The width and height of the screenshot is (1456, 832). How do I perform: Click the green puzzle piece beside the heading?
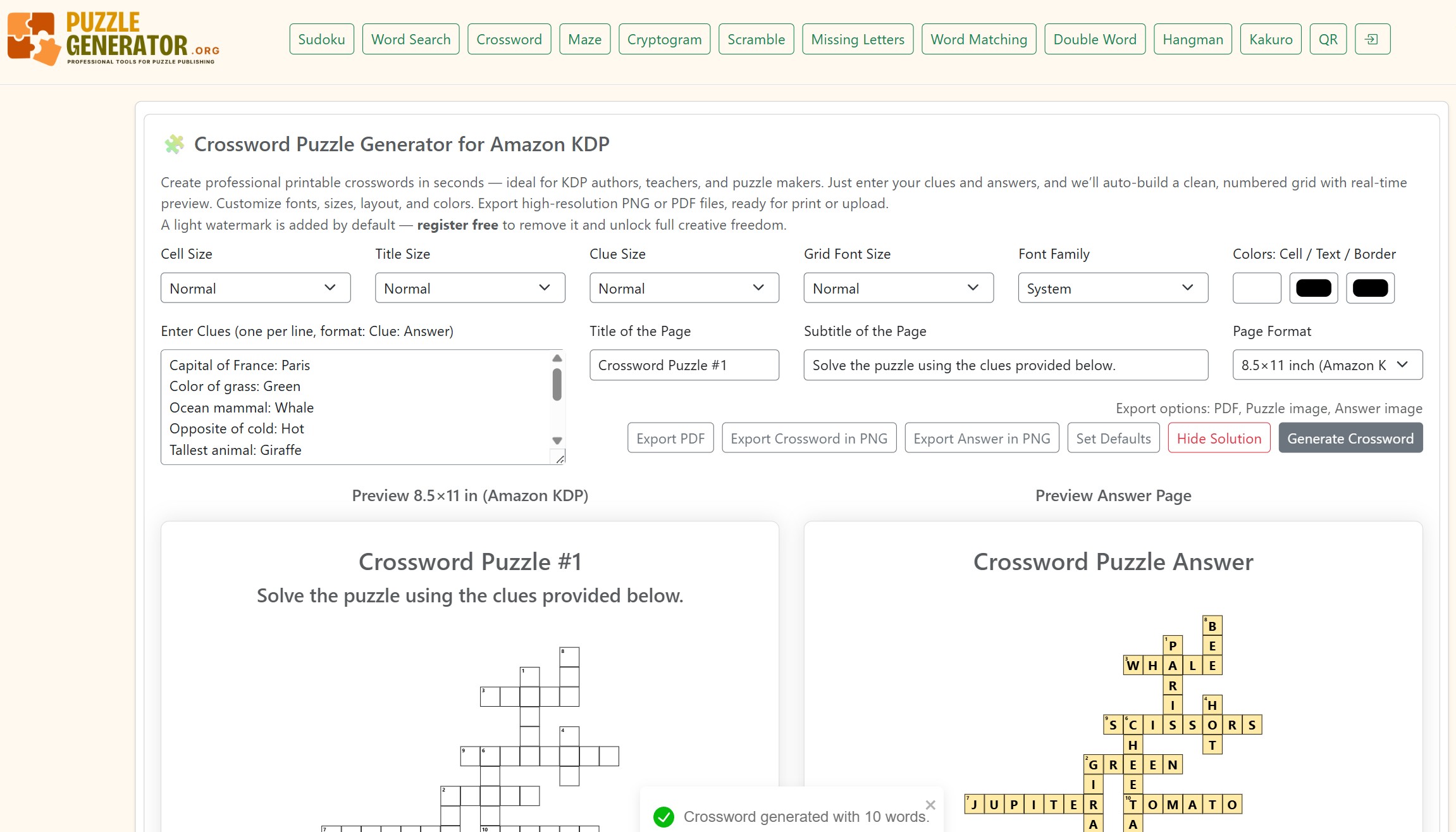[175, 144]
